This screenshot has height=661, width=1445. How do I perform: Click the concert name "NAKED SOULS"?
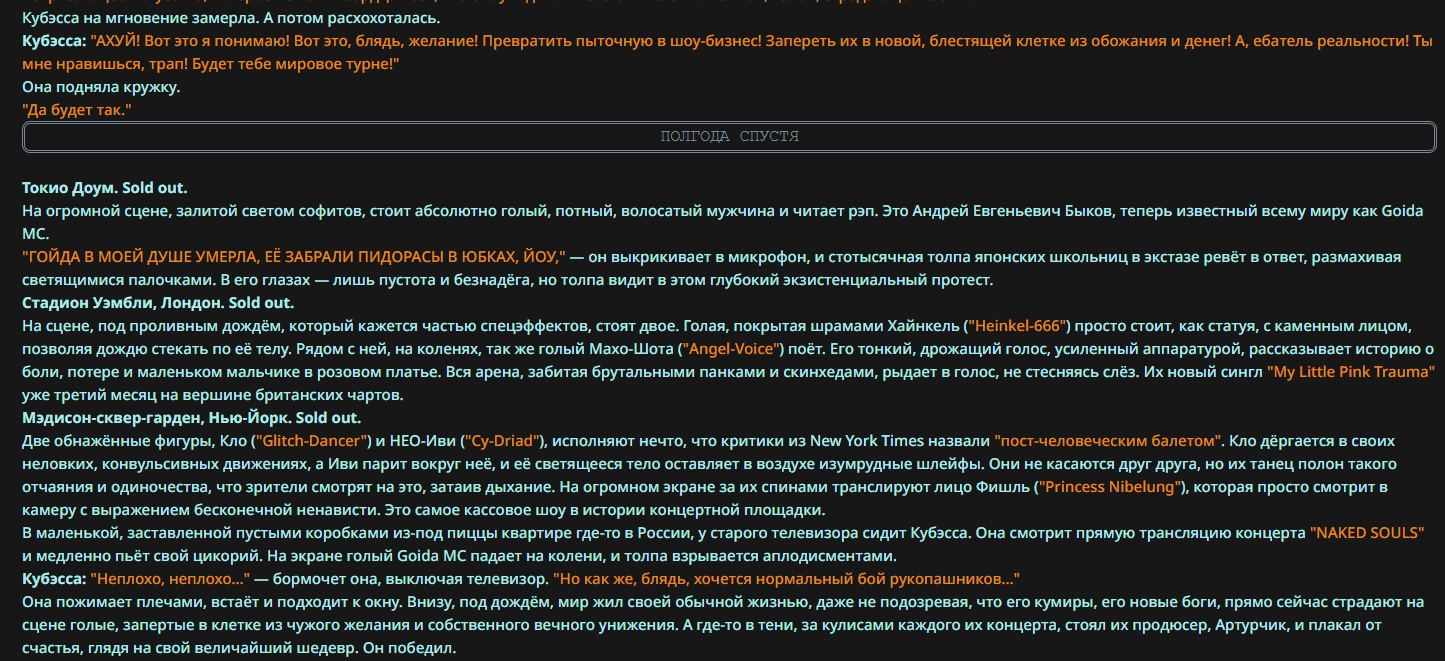1367,533
